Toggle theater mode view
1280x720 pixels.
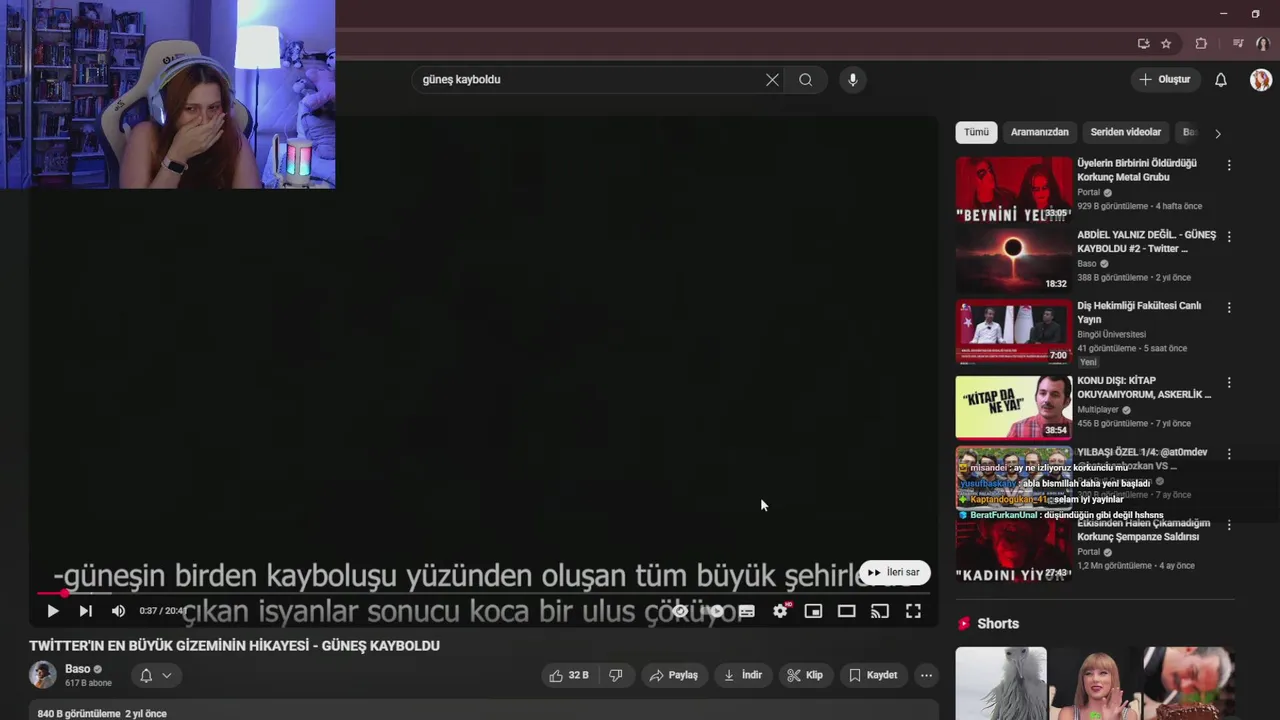click(x=847, y=611)
